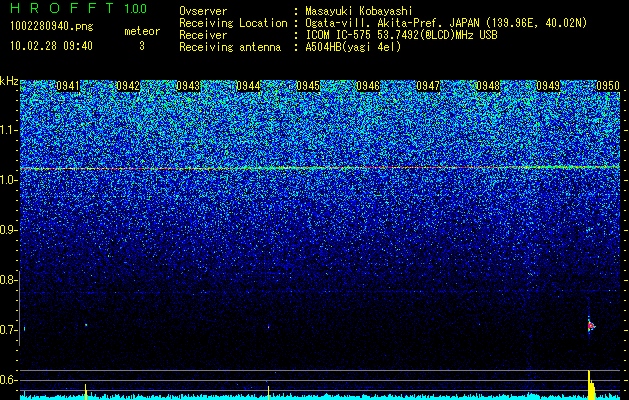Click the Ogata-vill. Akita-Pref. JAPAN location text
629x400 pixels.
[446, 23]
